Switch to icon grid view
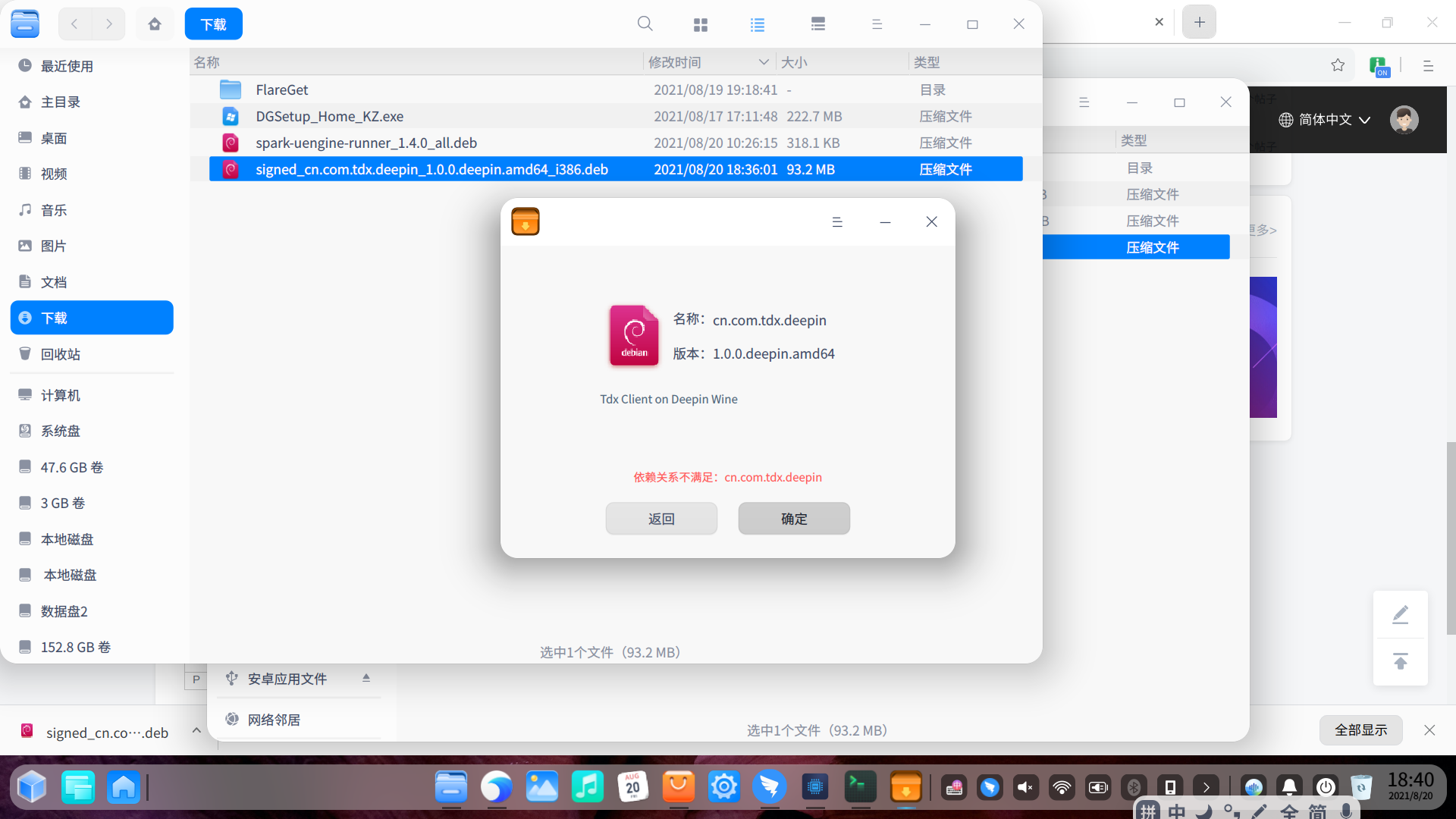The width and height of the screenshot is (1456, 819). click(x=700, y=24)
